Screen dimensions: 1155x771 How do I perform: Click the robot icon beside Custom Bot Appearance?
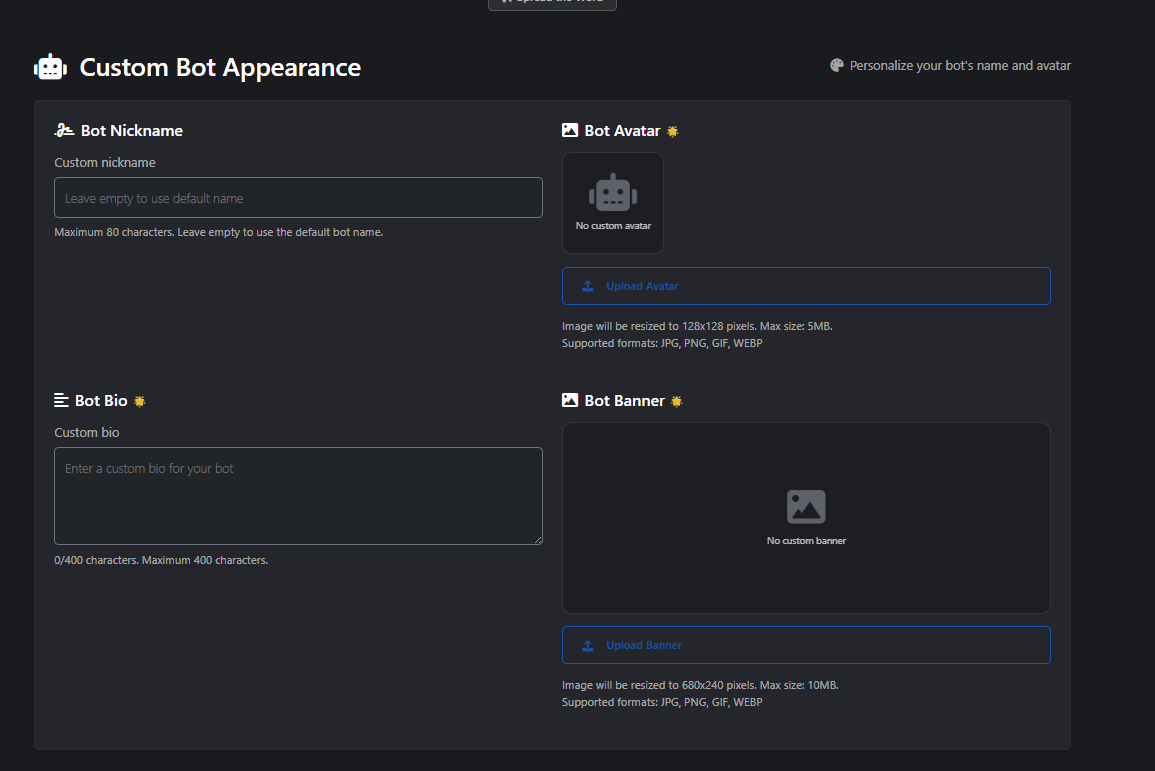[49, 66]
